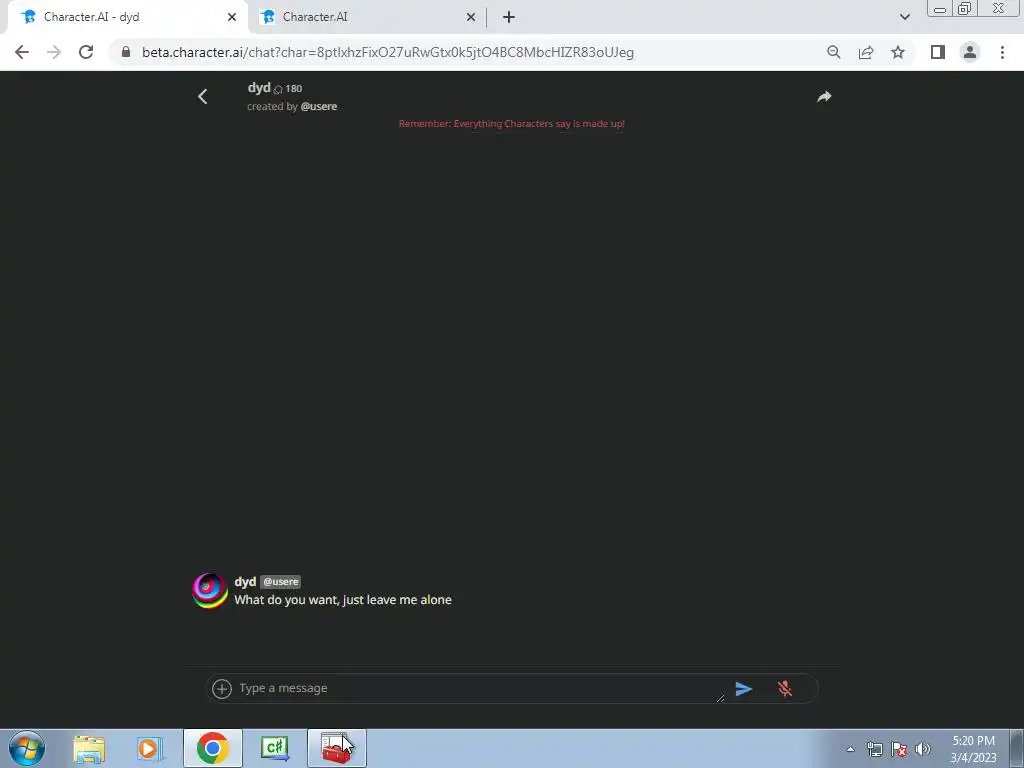Open the network tray icon
1024x768 pixels.
[874, 749]
